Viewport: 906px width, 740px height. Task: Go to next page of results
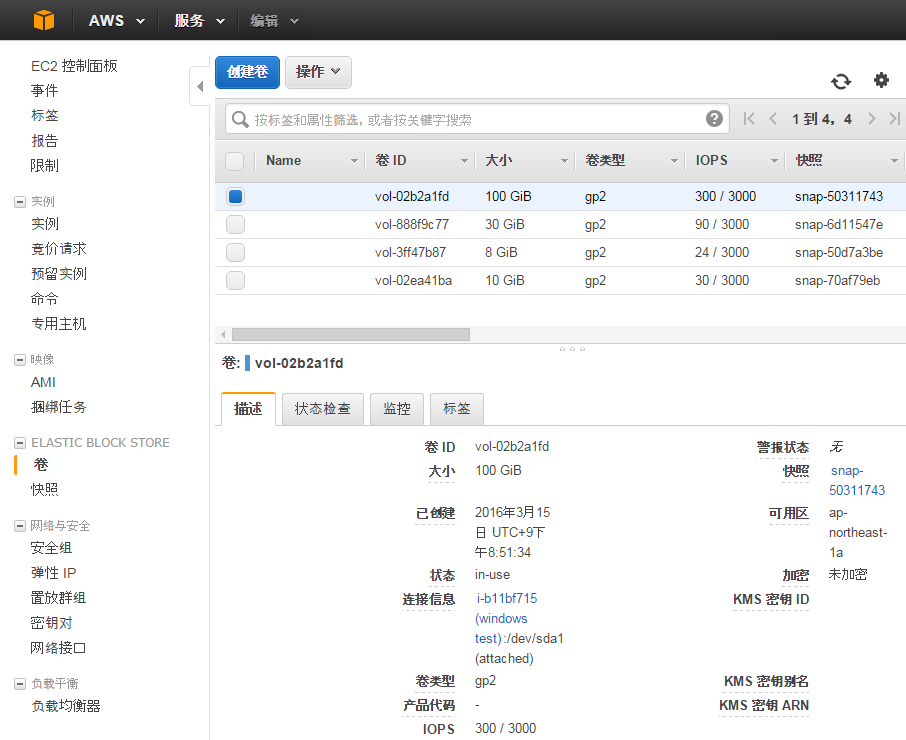(x=871, y=119)
